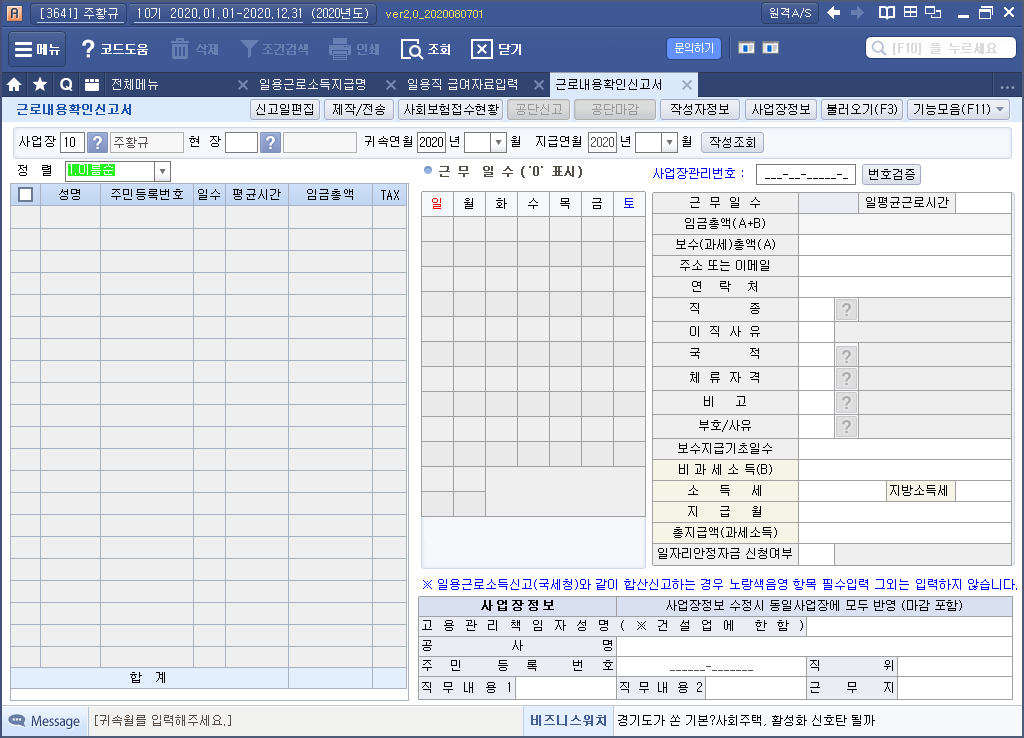Click the 사업장관리번호 input field
This screenshot has width=1024, height=738.
click(805, 174)
